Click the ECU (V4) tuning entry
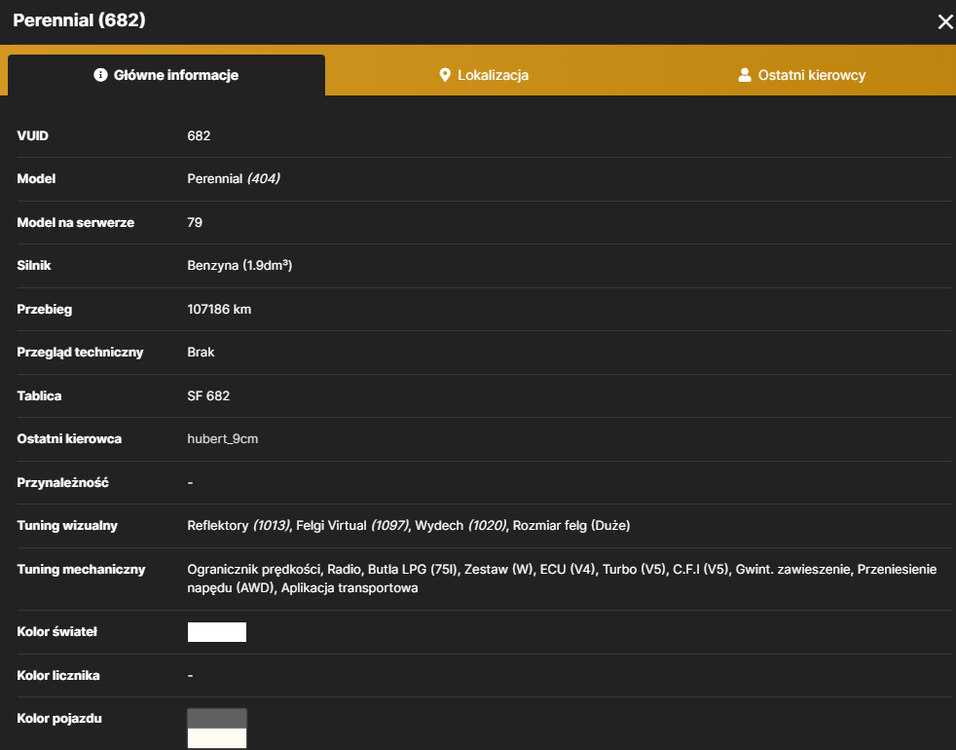956x750 pixels. pos(567,570)
